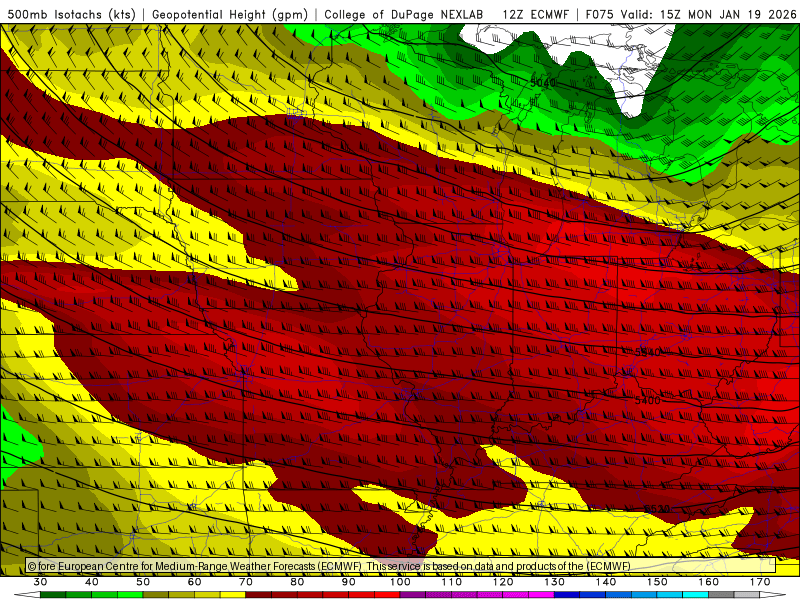Click the '500mb Isotachs (kts)' title text
This screenshot has height=600, width=800.
pos(72,15)
